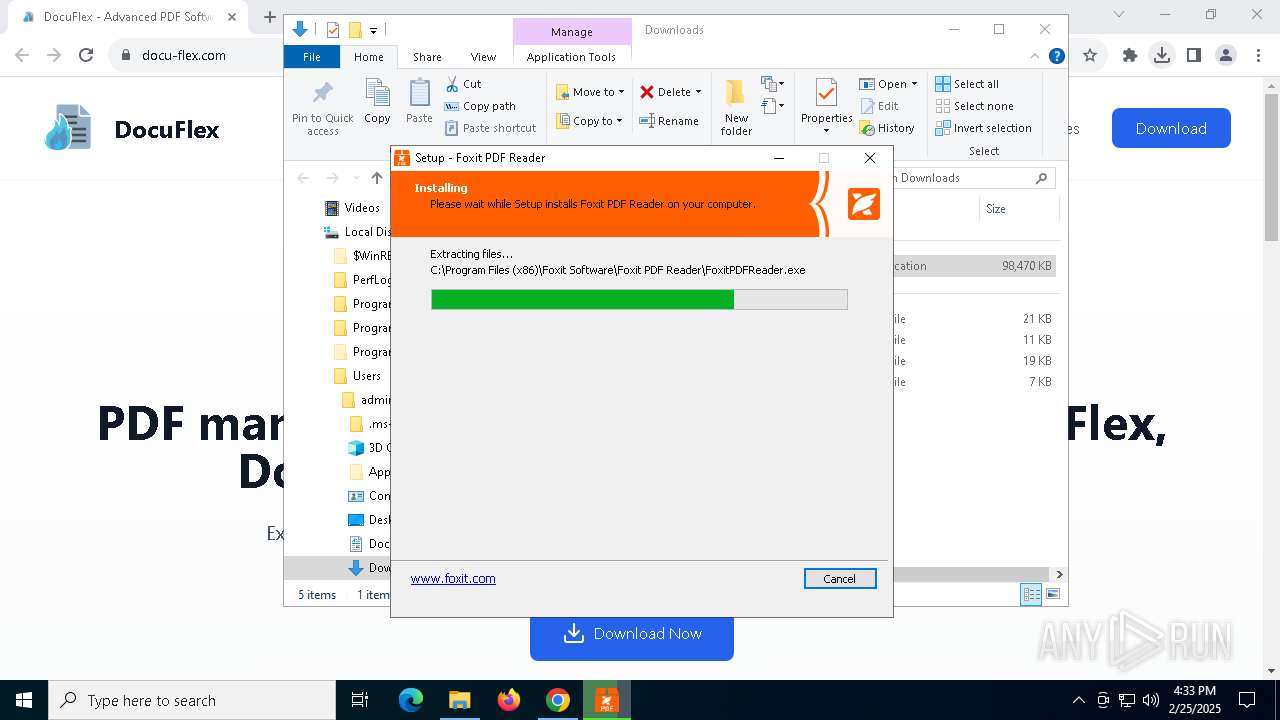Create a New folder from the ribbon
The width and height of the screenshot is (1280, 720).
736,108
